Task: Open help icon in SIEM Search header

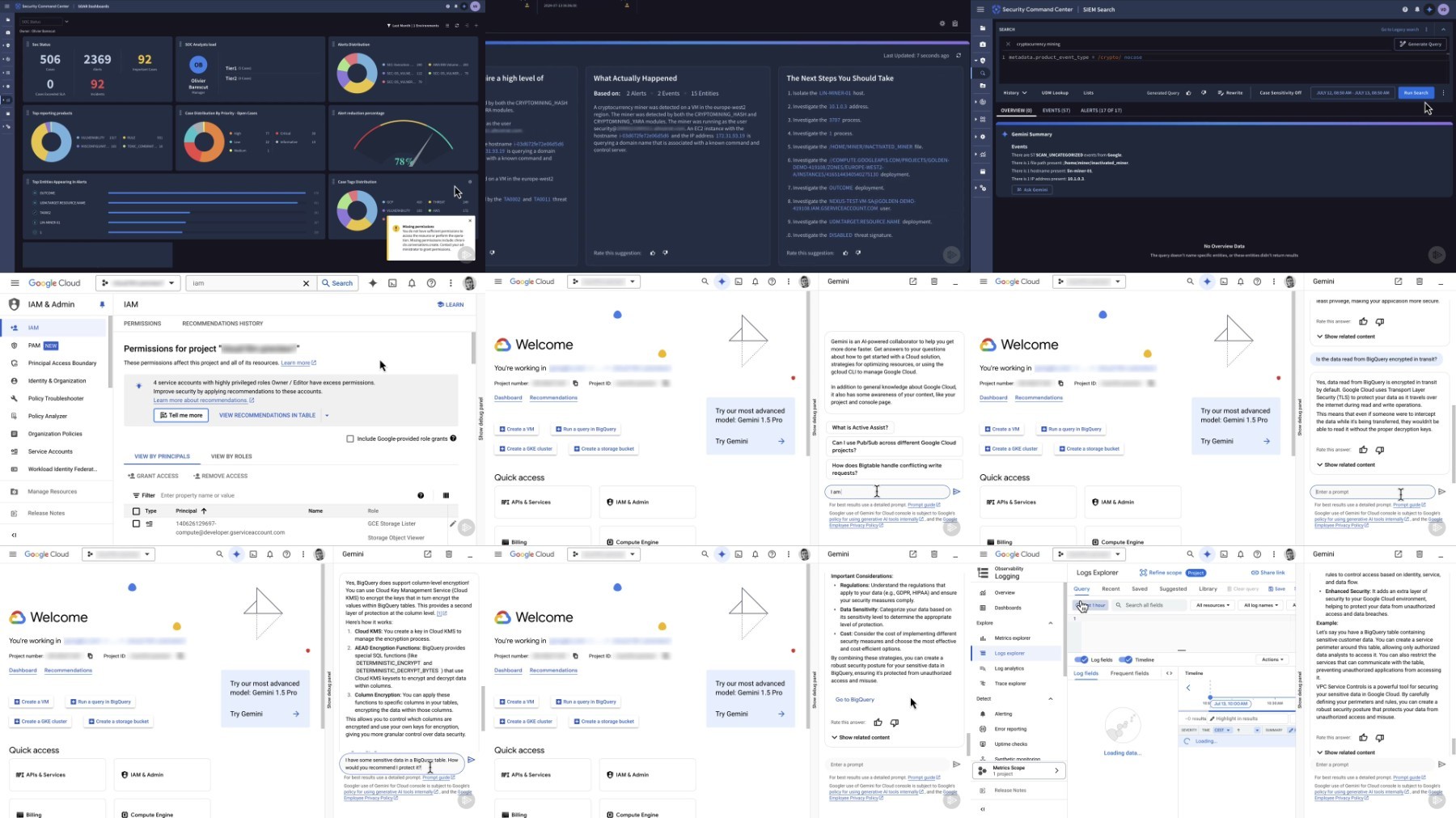Action: (x=1405, y=10)
